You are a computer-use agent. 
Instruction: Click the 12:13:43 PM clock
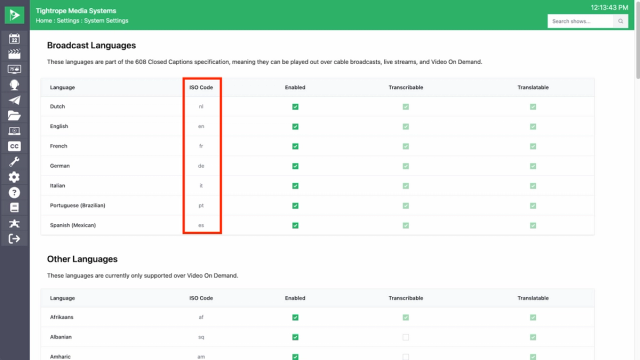(x=609, y=7)
